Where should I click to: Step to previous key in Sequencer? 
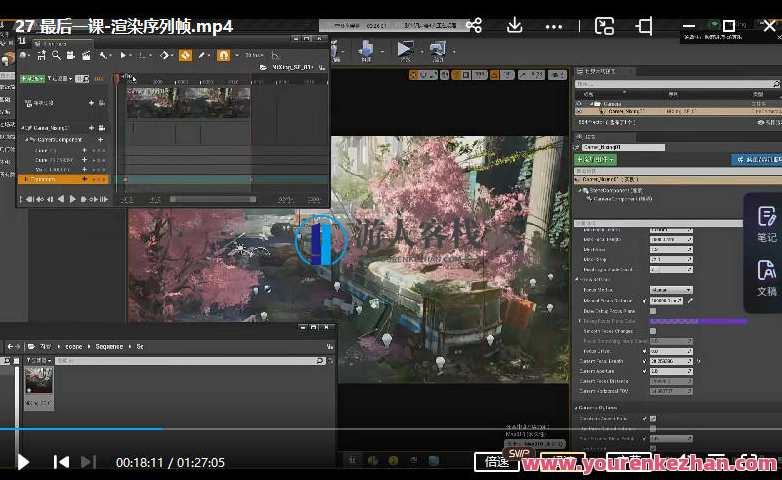tap(39, 199)
